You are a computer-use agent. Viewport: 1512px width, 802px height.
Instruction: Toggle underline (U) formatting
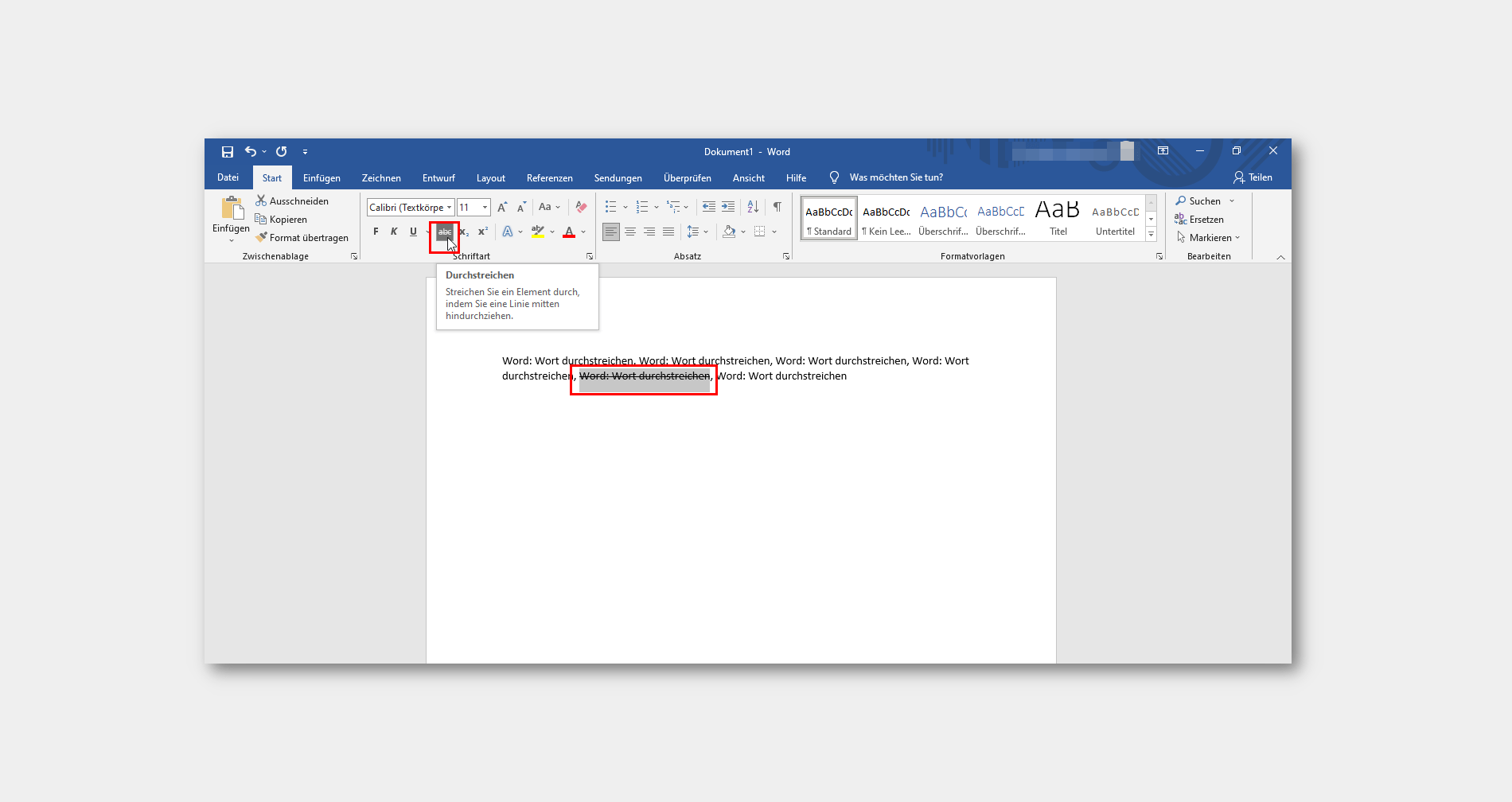(x=413, y=232)
